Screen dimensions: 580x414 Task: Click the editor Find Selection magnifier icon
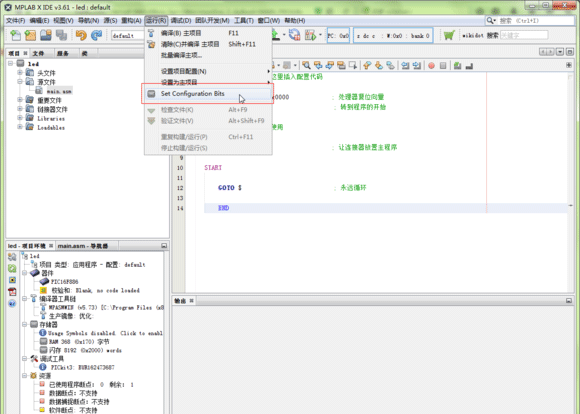(306, 65)
